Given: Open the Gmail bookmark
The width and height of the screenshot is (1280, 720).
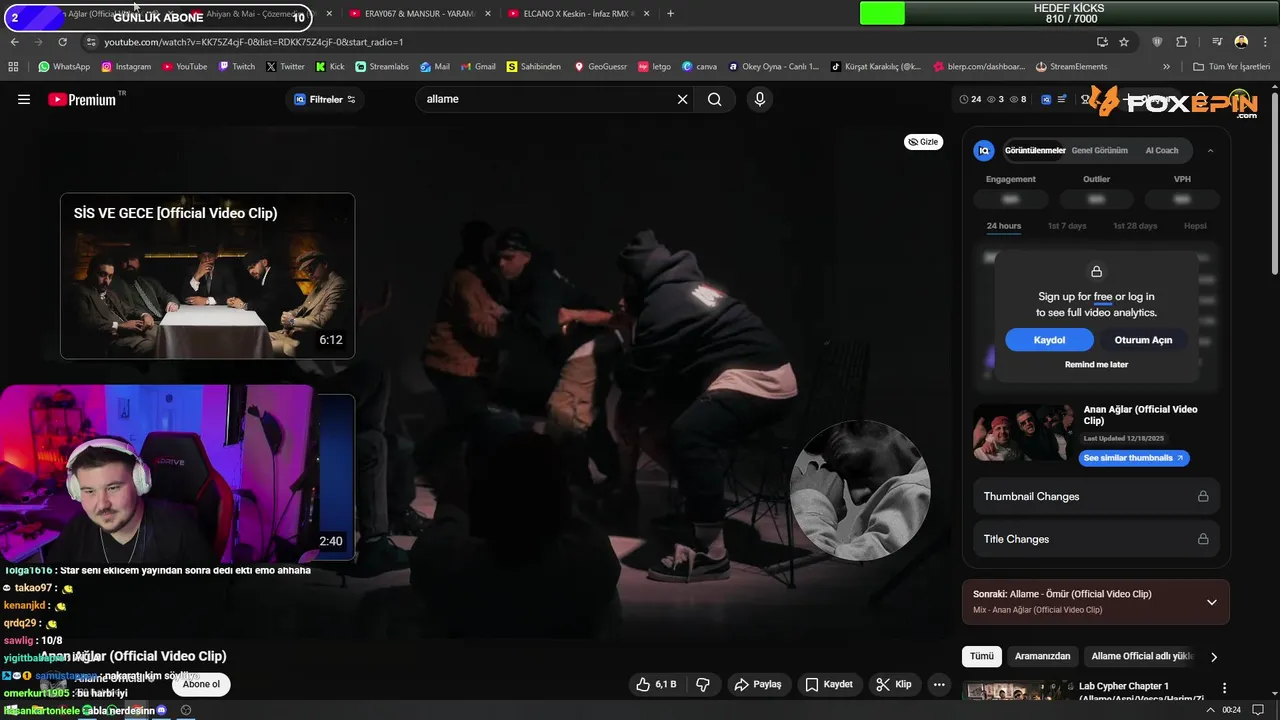Looking at the screenshot, I should (478, 67).
